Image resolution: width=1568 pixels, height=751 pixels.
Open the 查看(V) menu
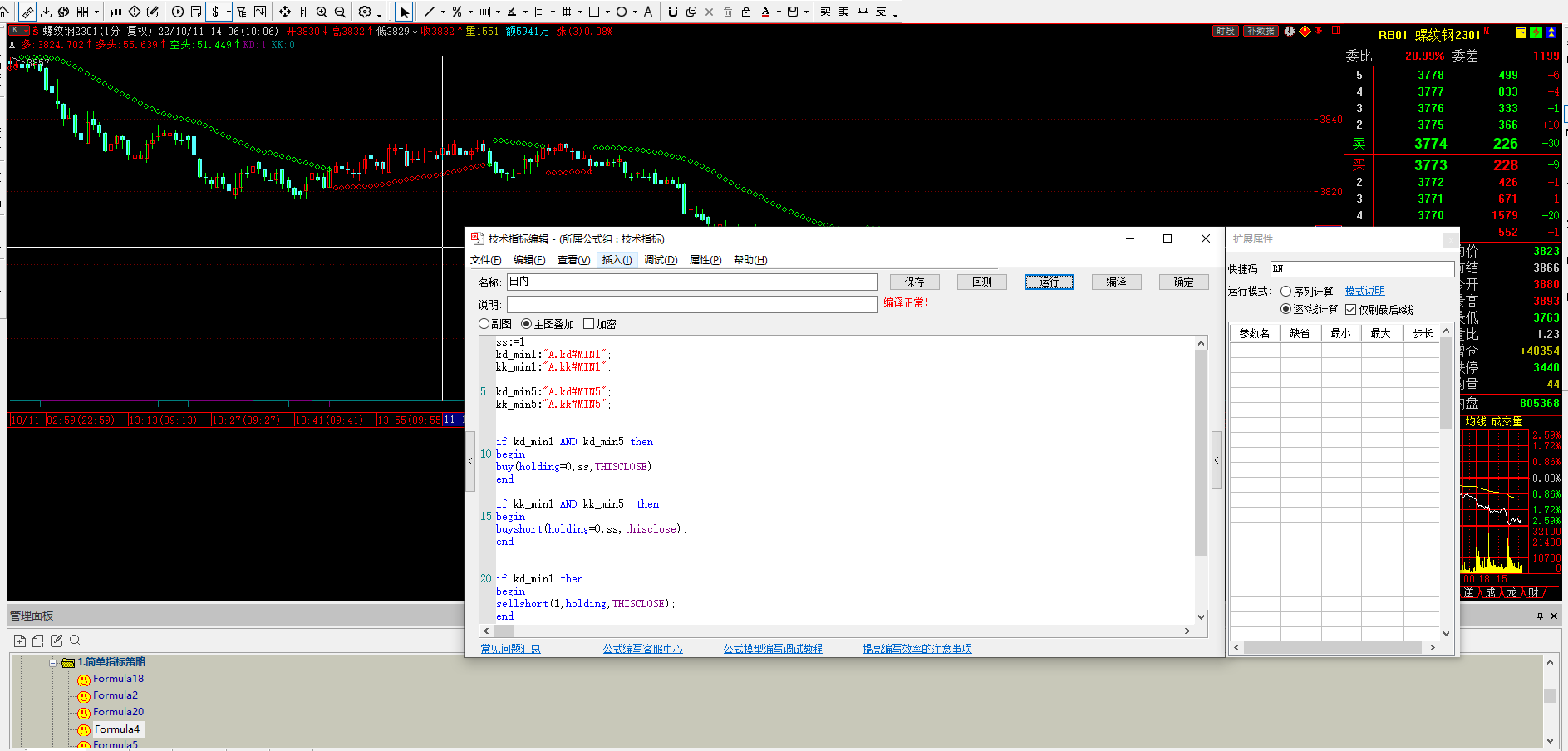pyautogui.click(x=573, y=260)
